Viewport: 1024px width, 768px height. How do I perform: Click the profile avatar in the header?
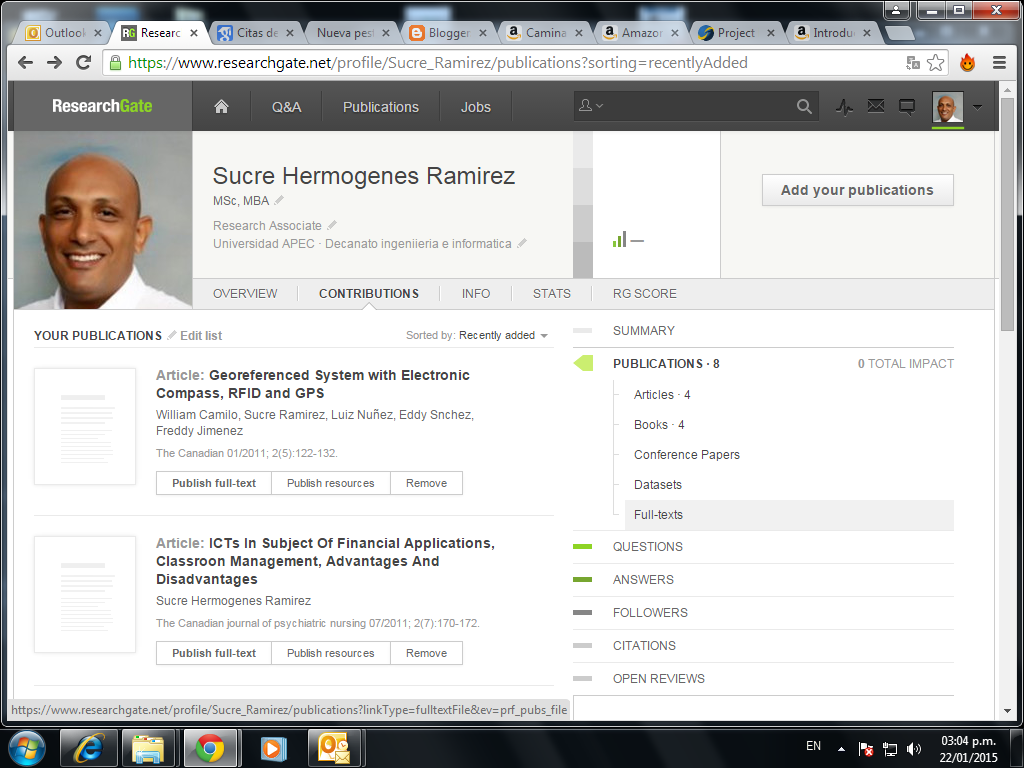948,108
